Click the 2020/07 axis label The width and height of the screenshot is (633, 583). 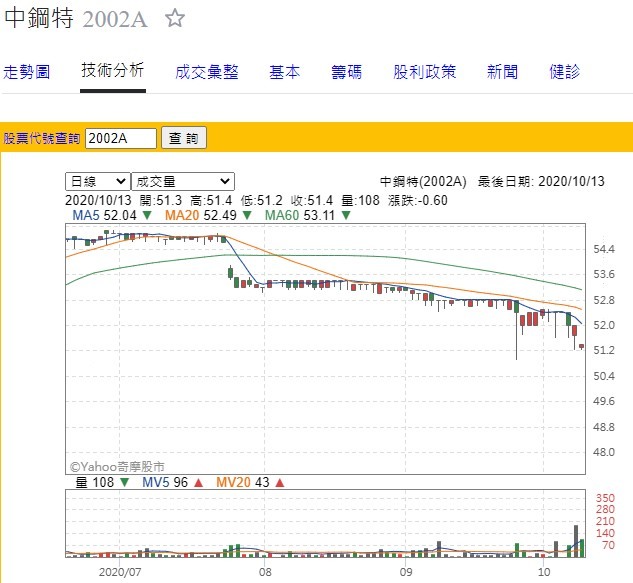120,572
